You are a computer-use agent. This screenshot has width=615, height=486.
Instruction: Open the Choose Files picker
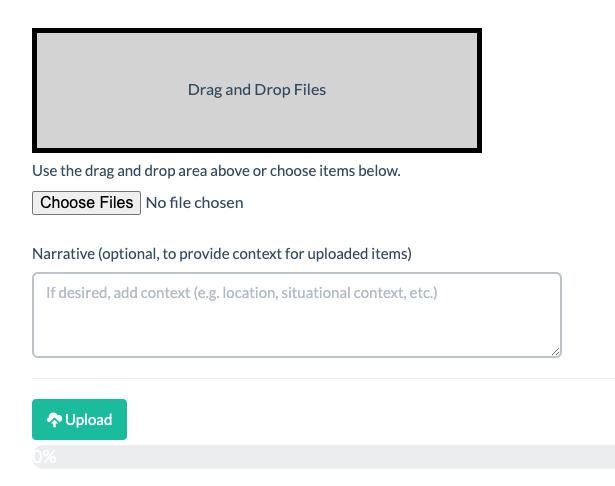pos(86,203)
